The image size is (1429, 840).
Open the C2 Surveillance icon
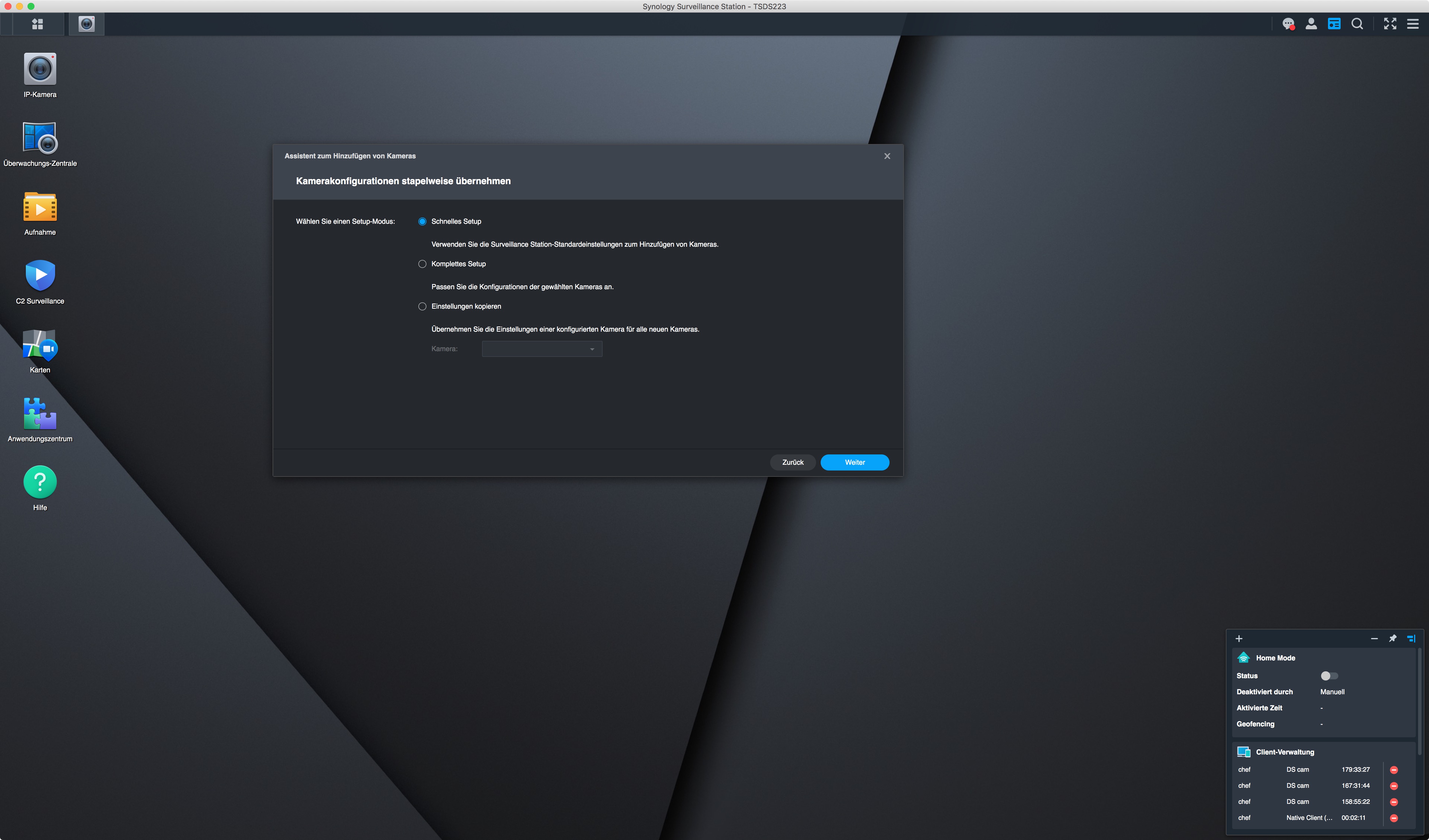[x=40, y=276]
